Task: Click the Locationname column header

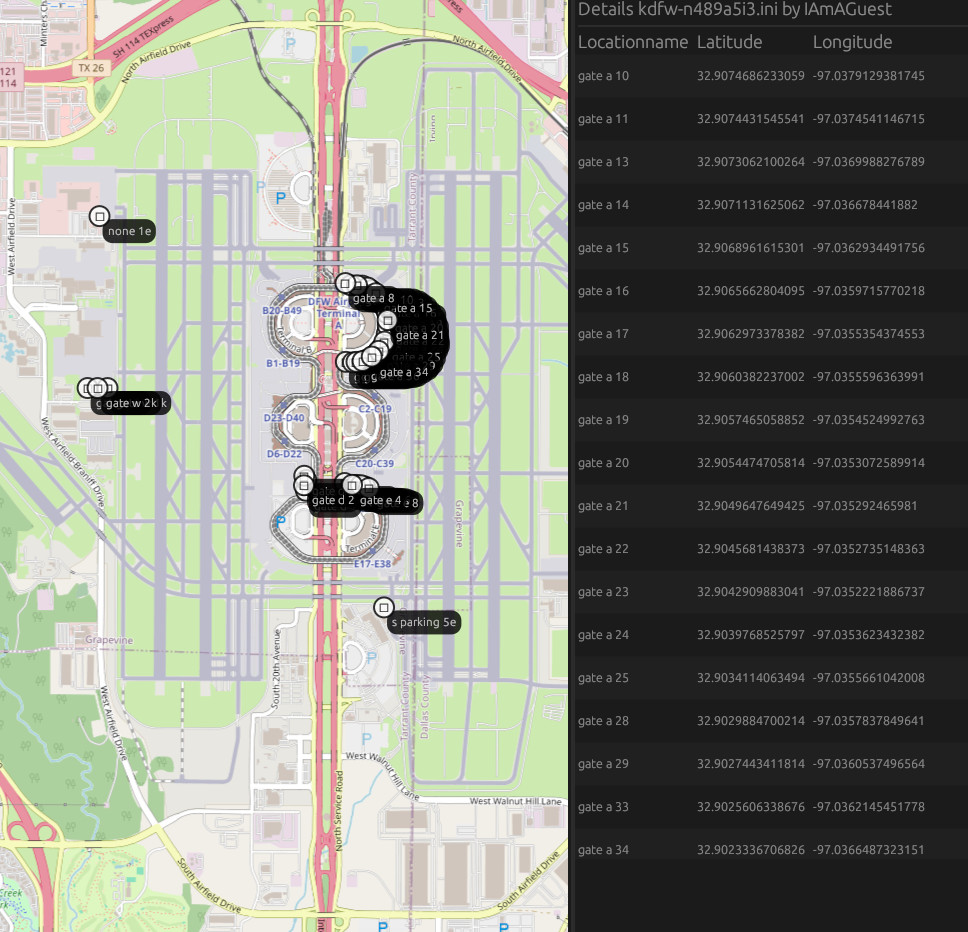Action: pos(633,42)
